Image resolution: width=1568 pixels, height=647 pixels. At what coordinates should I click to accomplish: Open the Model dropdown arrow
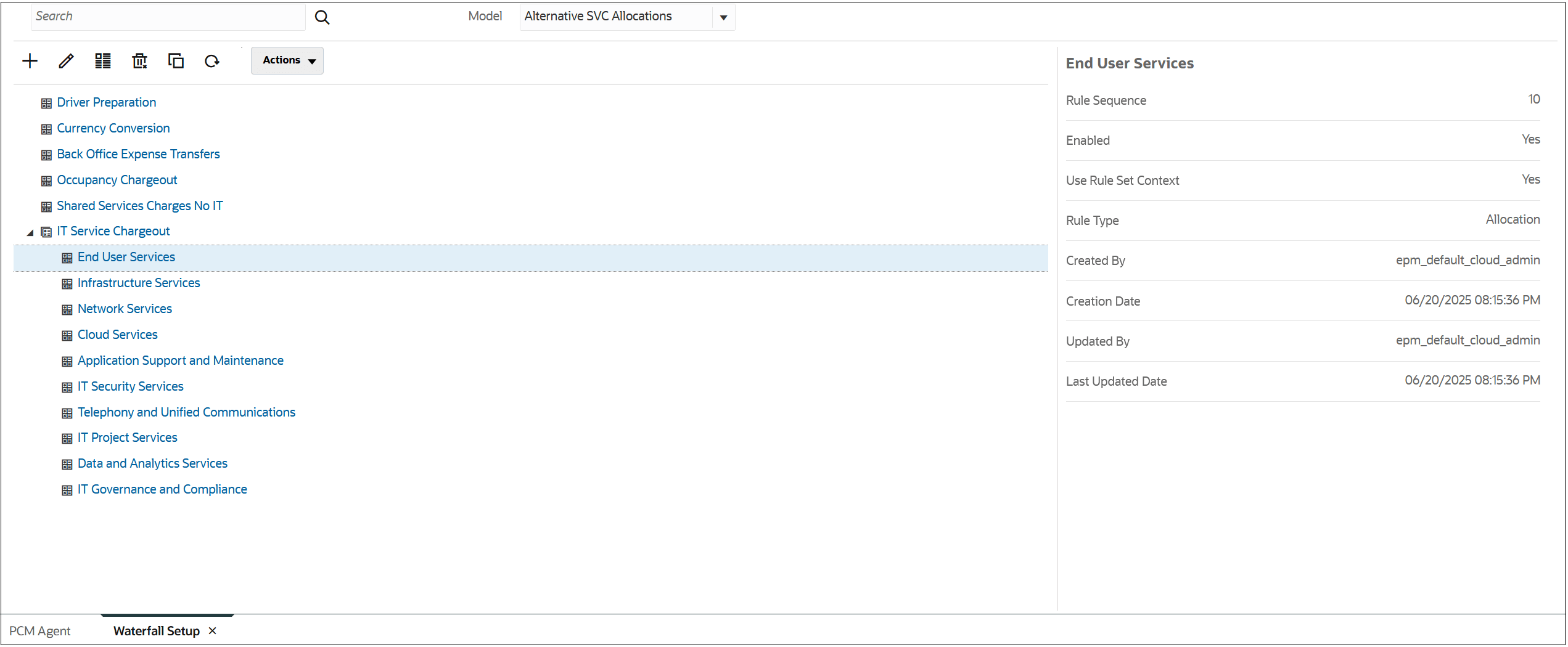click(x=723, y=17)
